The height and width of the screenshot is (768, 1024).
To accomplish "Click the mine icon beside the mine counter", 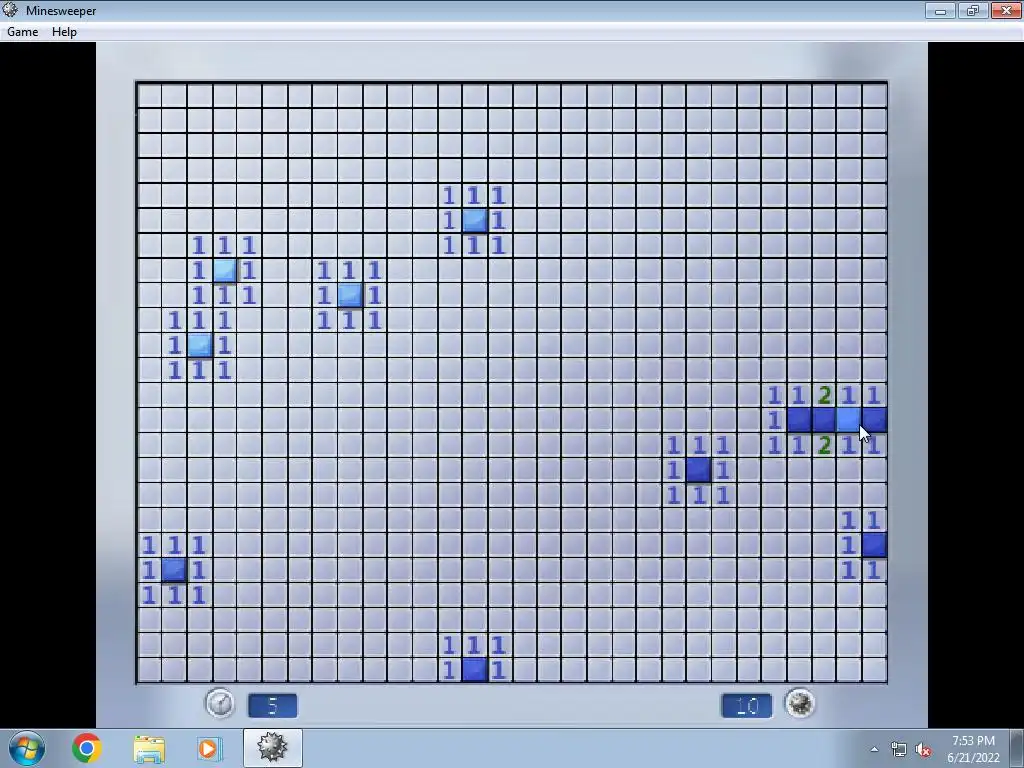I will [x=800, y=704].
